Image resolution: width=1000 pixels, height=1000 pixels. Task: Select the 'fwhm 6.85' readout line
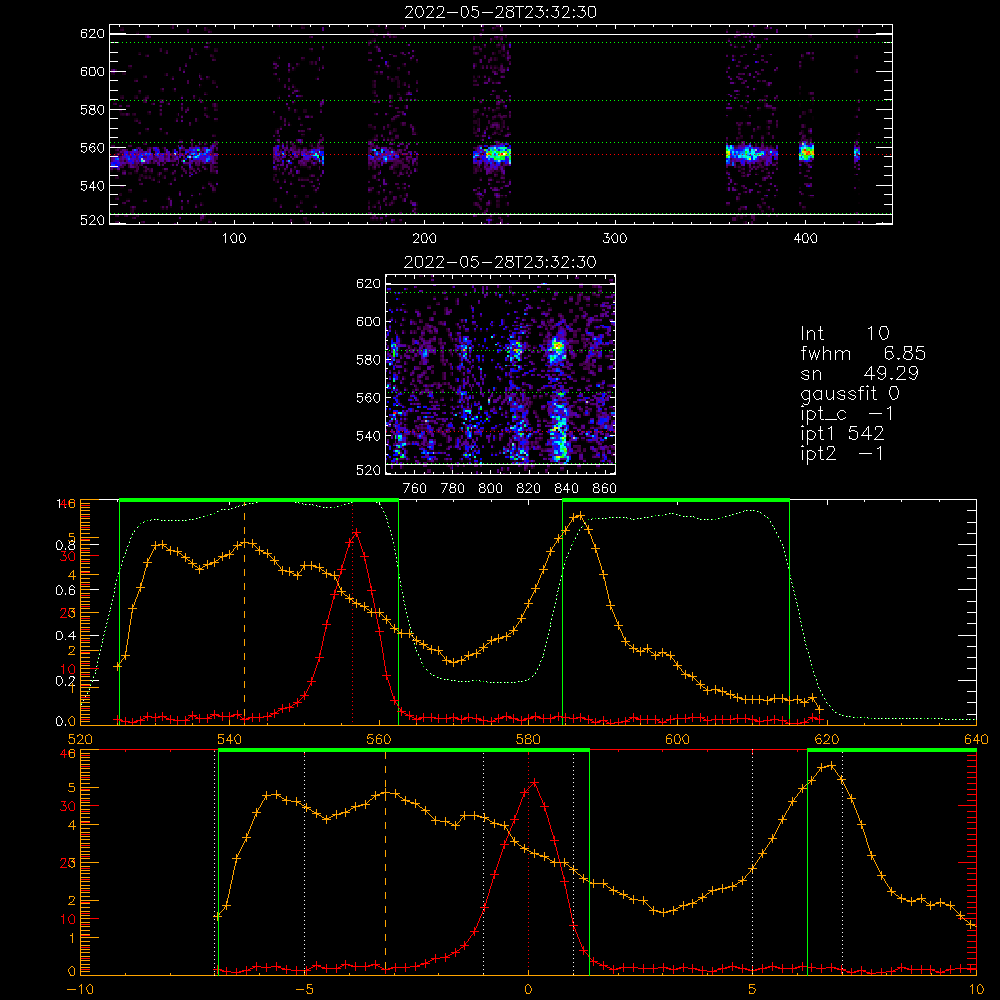point(863,353)
